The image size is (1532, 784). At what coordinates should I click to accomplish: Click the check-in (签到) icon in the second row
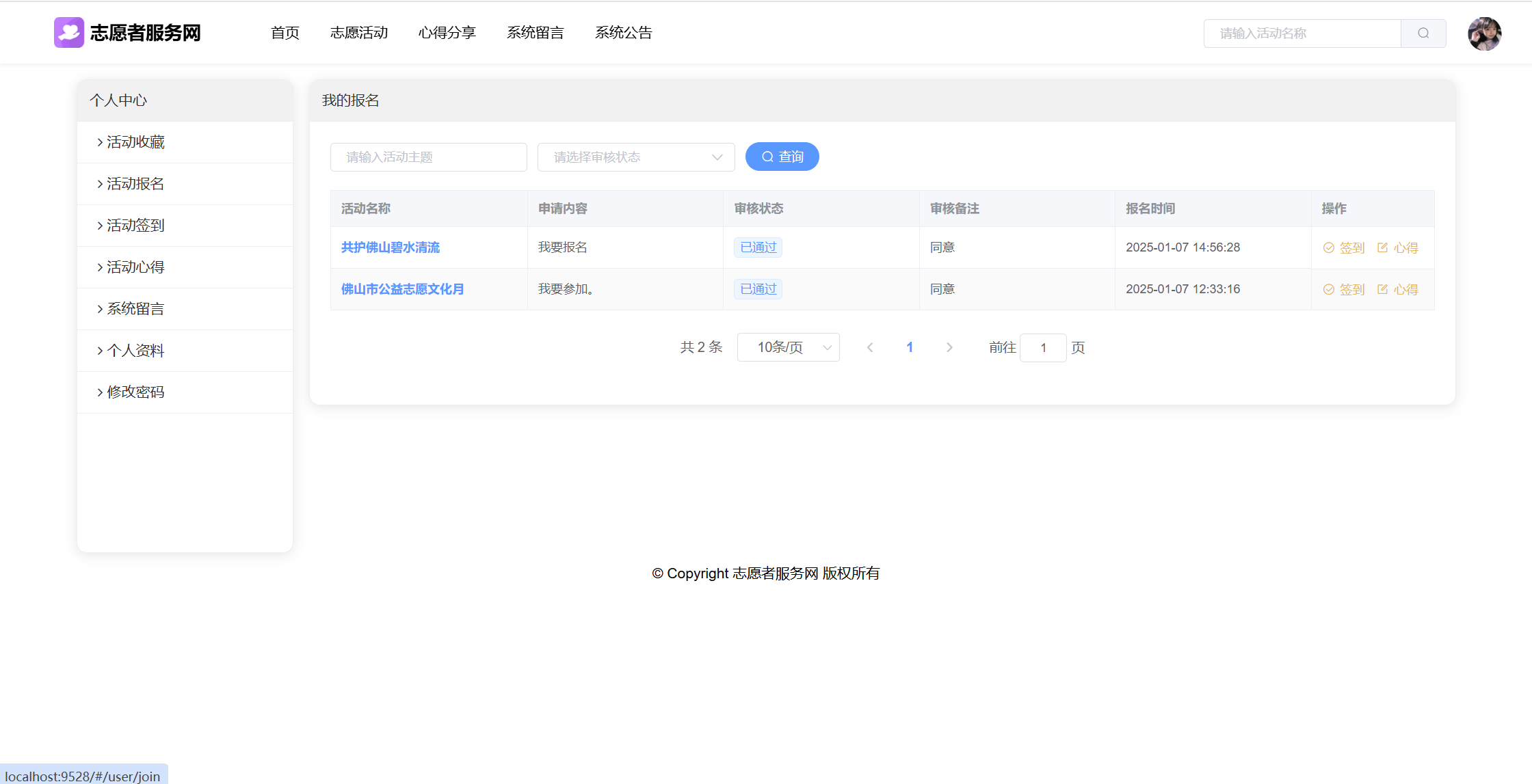[x=1329, y=290]
